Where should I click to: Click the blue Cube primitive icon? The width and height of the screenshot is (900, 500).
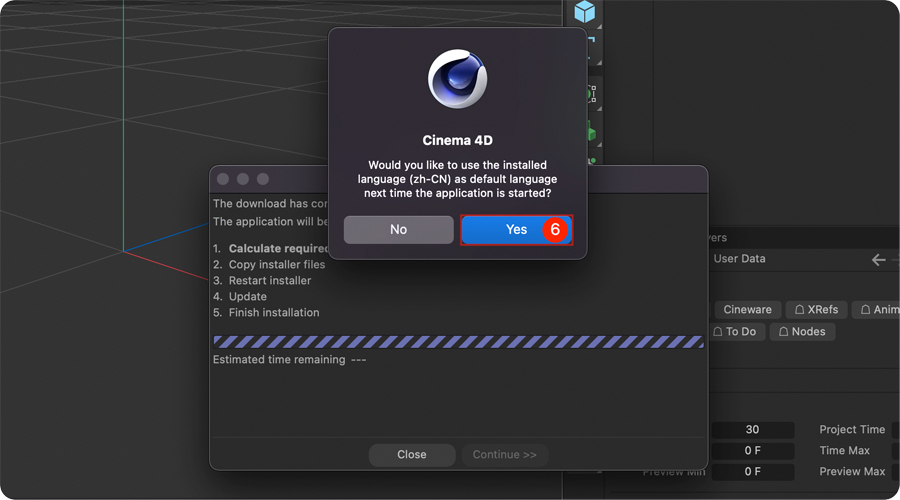pyautogui.click(x=584, y=11)
